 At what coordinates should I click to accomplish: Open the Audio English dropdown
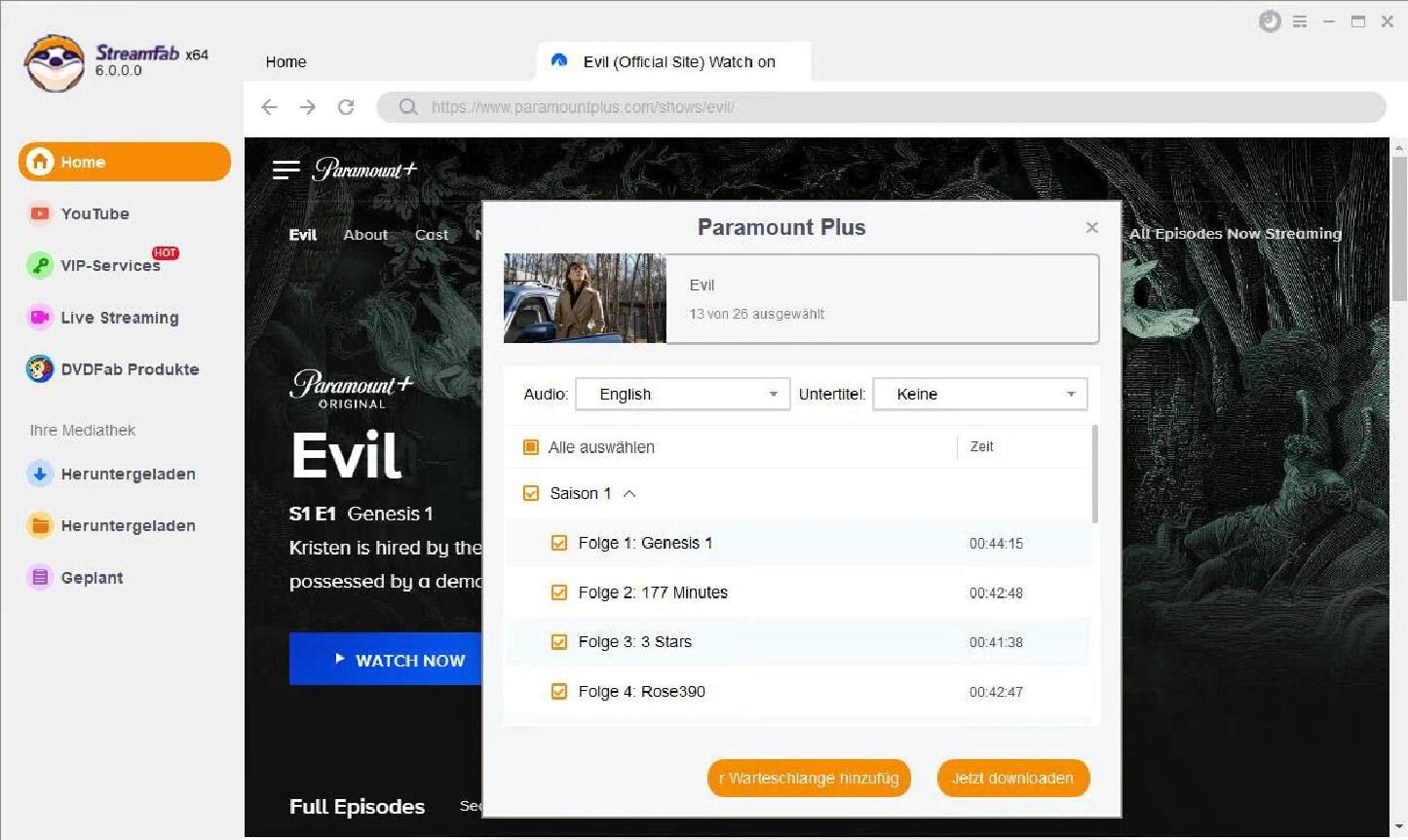[x=683, y=394]
